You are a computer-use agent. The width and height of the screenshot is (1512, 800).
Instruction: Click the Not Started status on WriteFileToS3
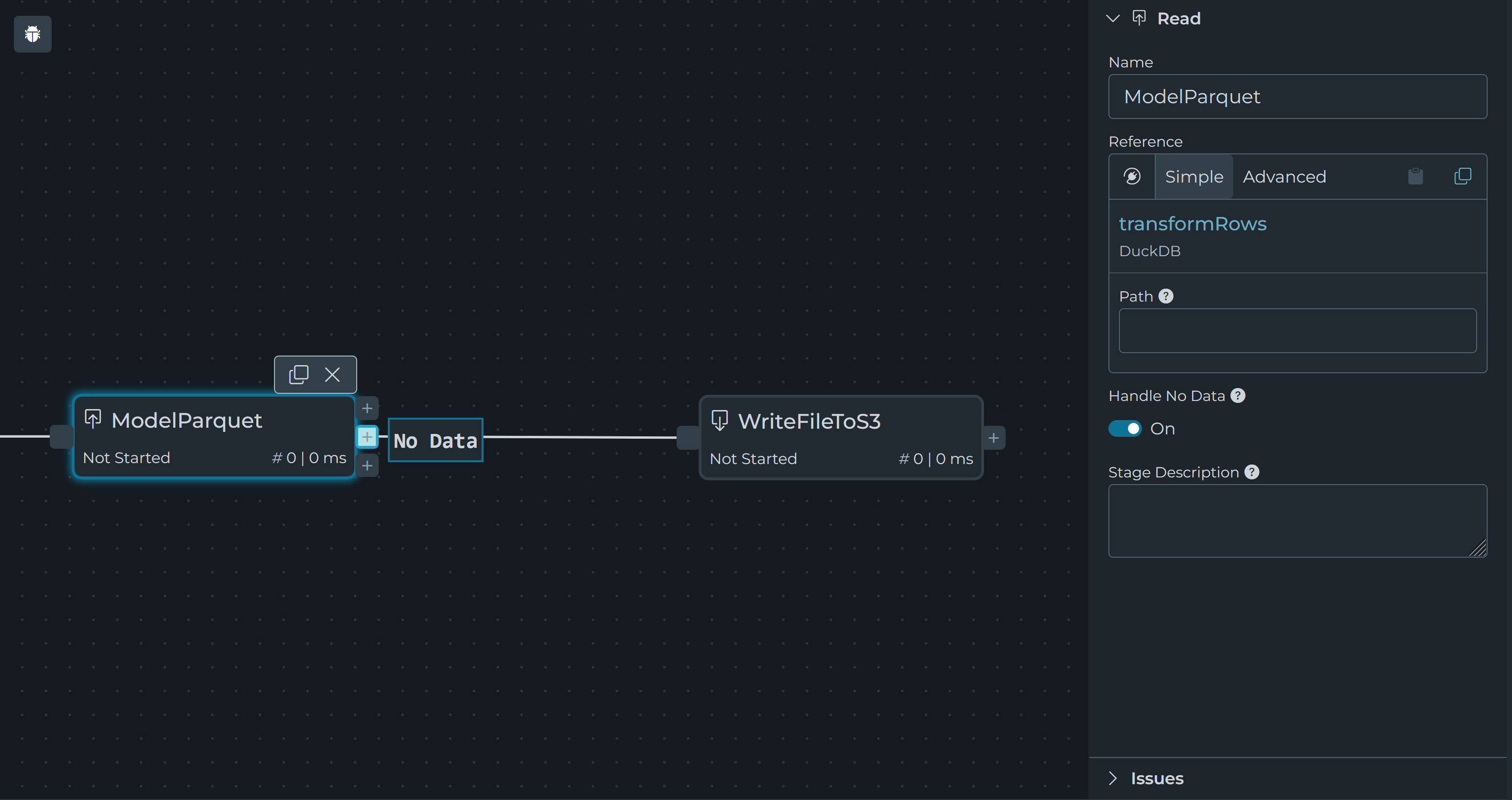(x=753, y=459)
